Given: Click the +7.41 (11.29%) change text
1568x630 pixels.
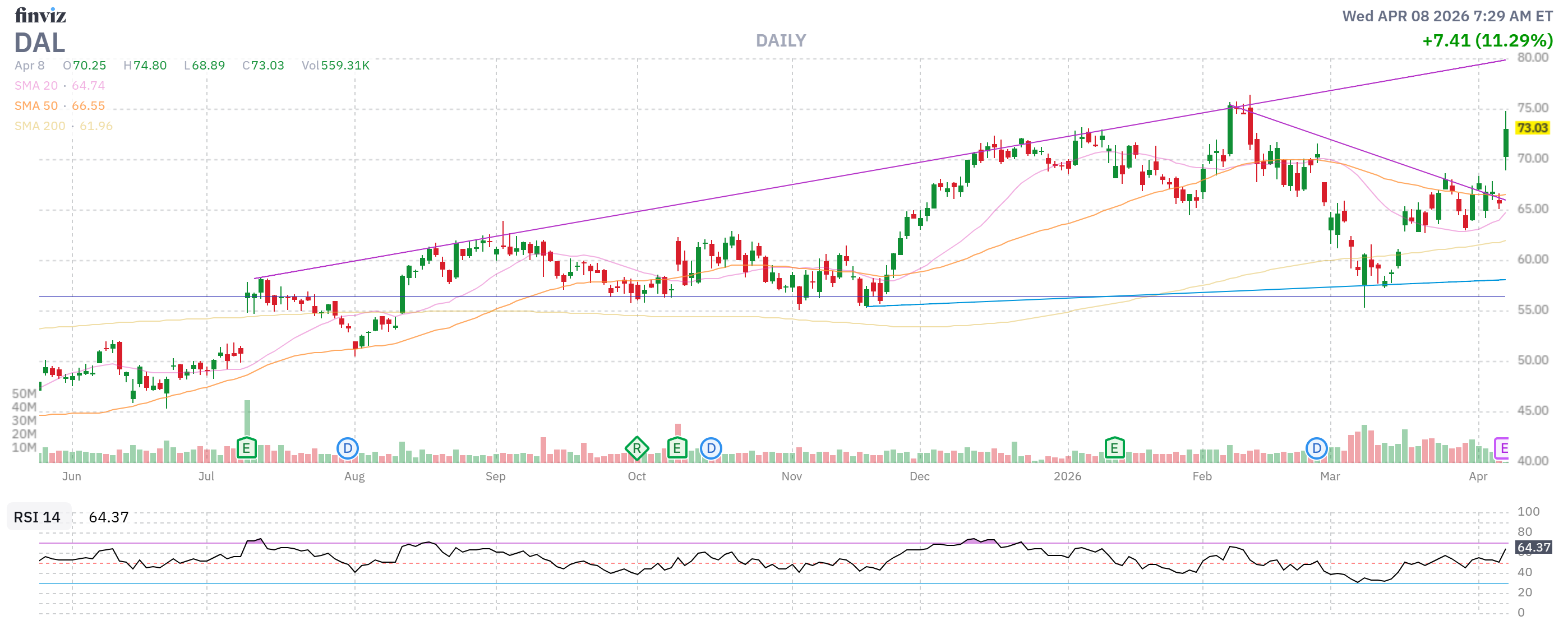Looking at the screenshot, I should (x=1487, y=41).
